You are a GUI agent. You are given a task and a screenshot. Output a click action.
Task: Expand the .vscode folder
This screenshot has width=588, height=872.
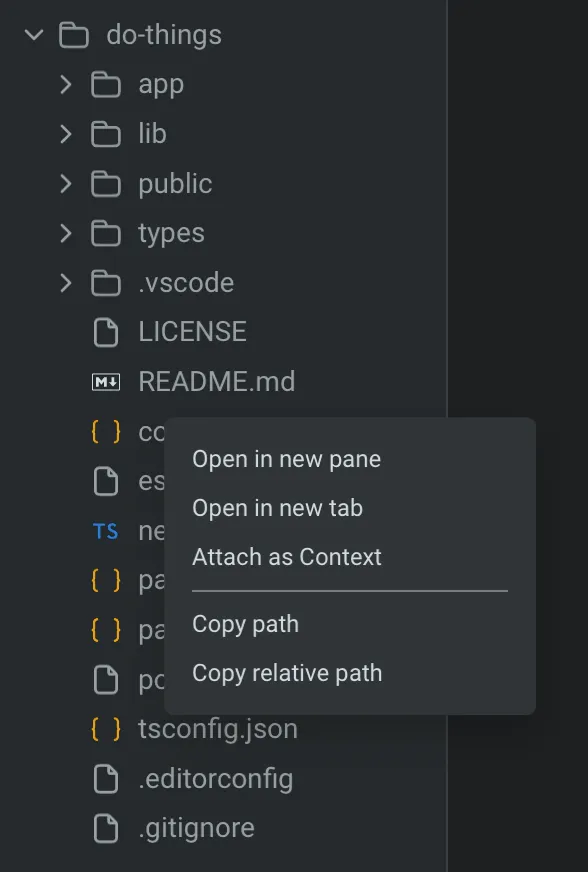pos(65,283)
